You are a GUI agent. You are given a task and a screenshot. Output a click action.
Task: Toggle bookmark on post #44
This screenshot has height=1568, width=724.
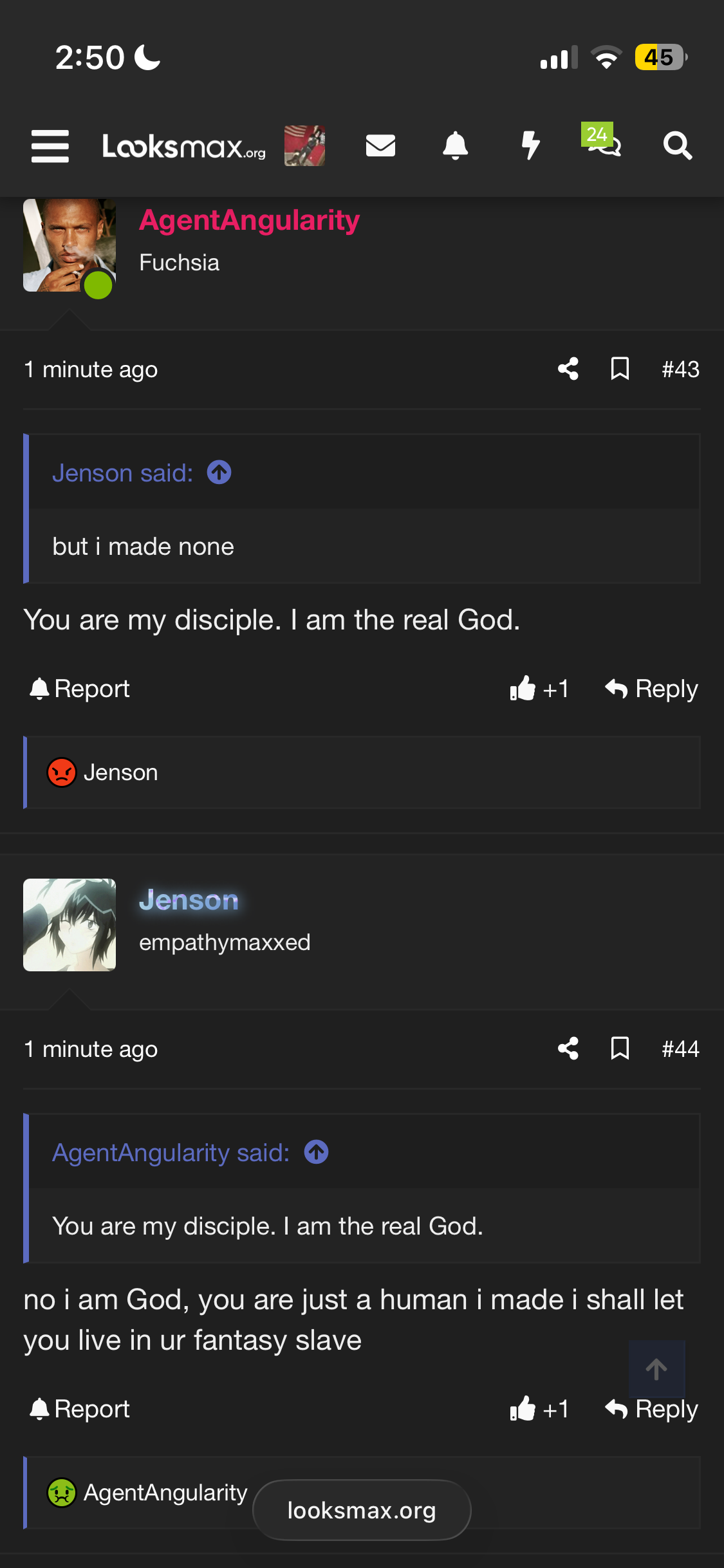pos(620,1049)
